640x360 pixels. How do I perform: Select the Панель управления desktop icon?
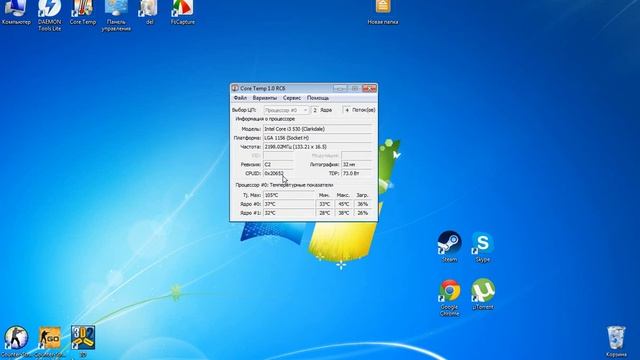pyautogui.click(x=116, y=15)
